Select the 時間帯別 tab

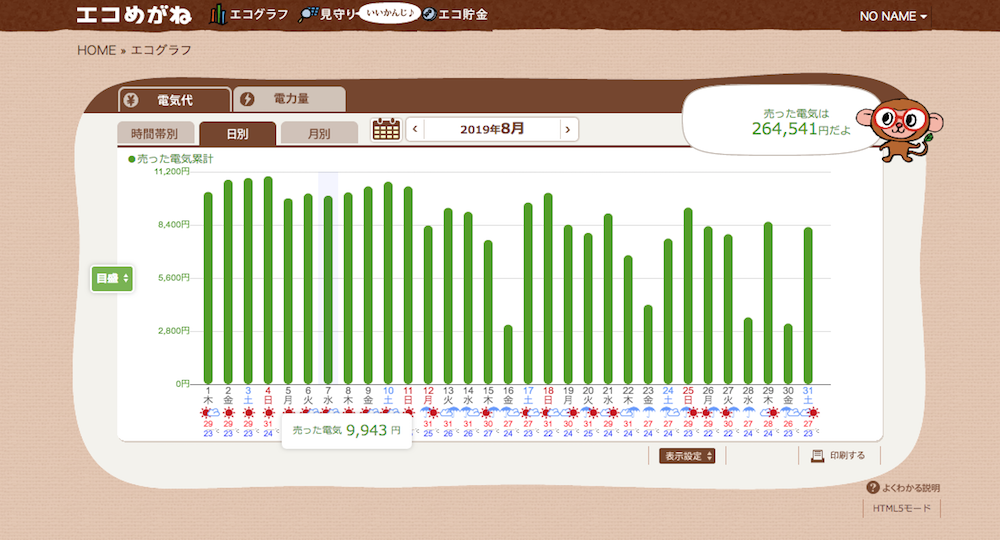[x=155, y=133]
